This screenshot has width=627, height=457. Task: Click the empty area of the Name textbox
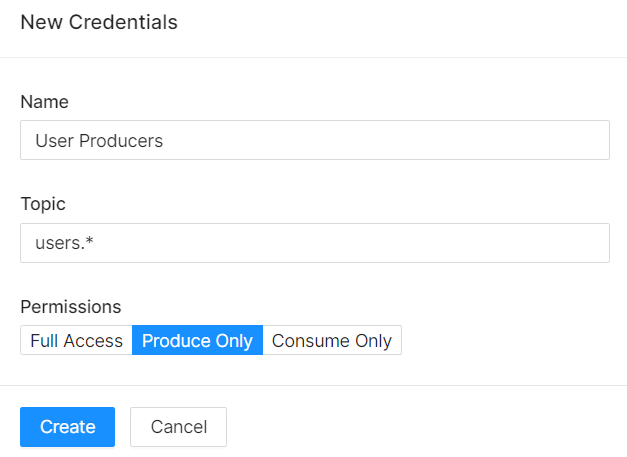pyautogui.click(x=384, y=140)
